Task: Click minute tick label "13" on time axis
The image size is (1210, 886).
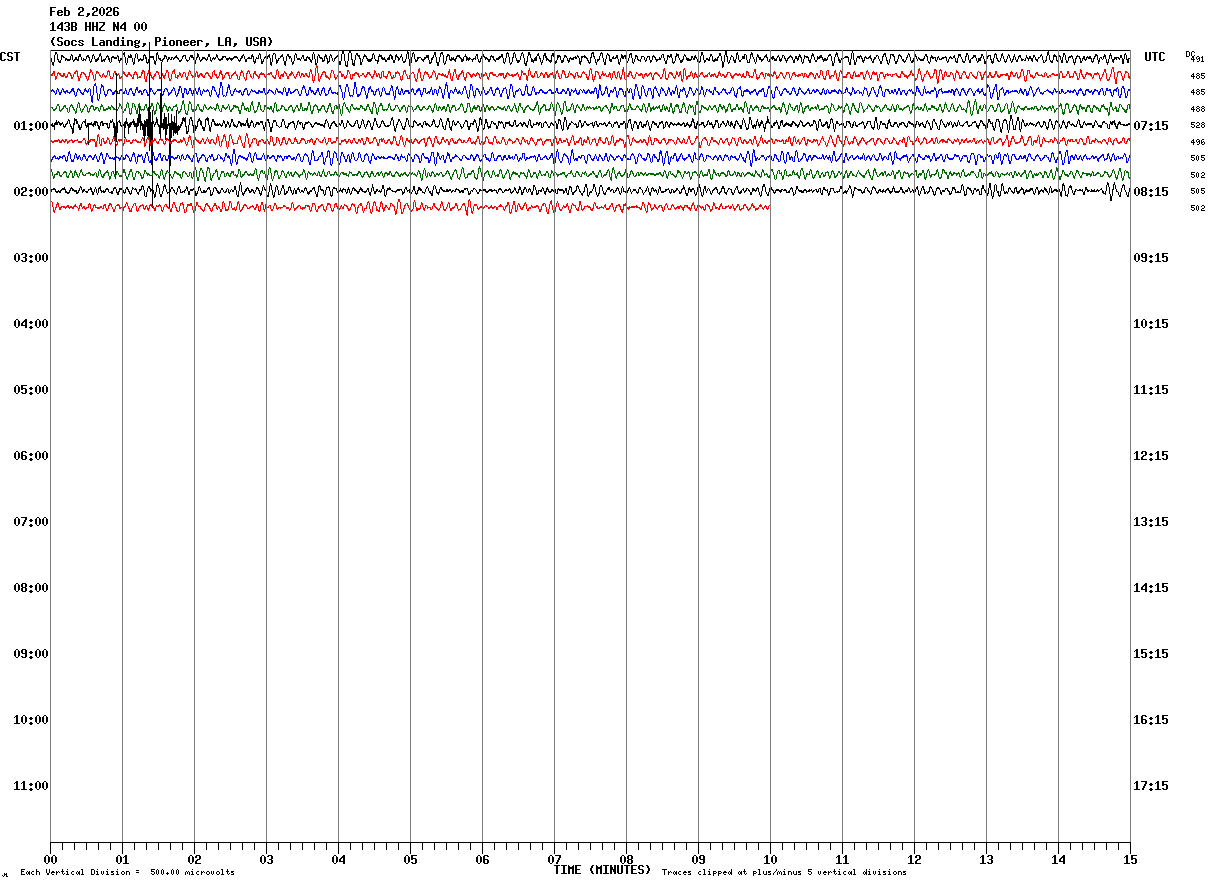Action: 986,860
